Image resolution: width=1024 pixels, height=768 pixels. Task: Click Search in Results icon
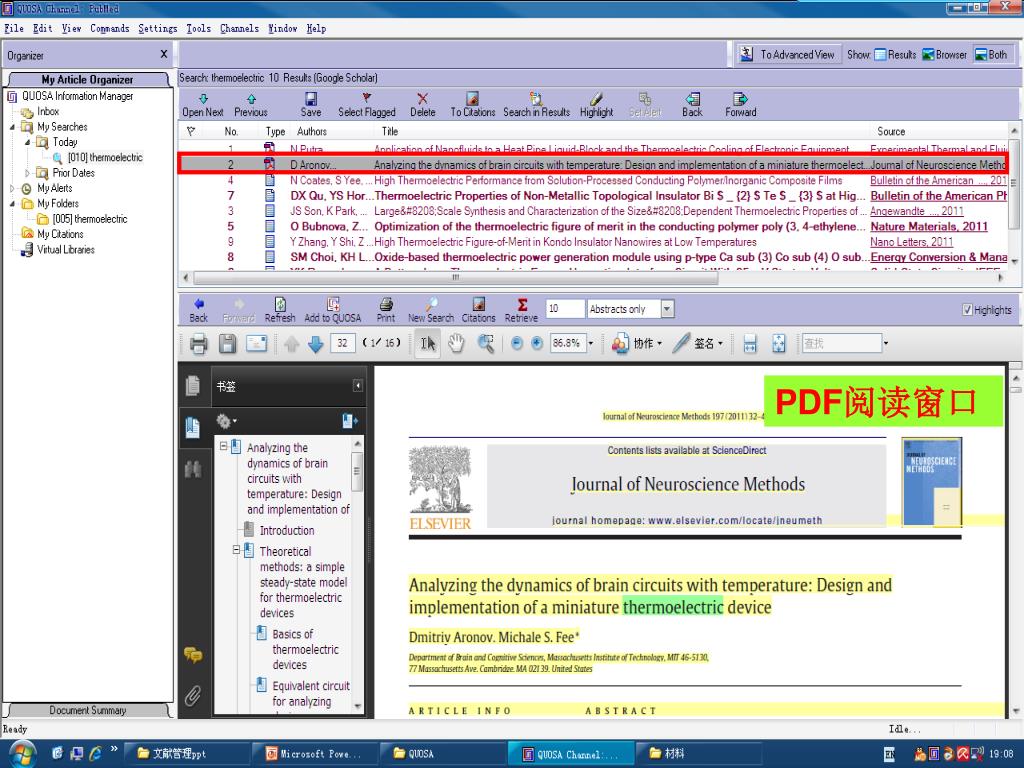[536, 99]
